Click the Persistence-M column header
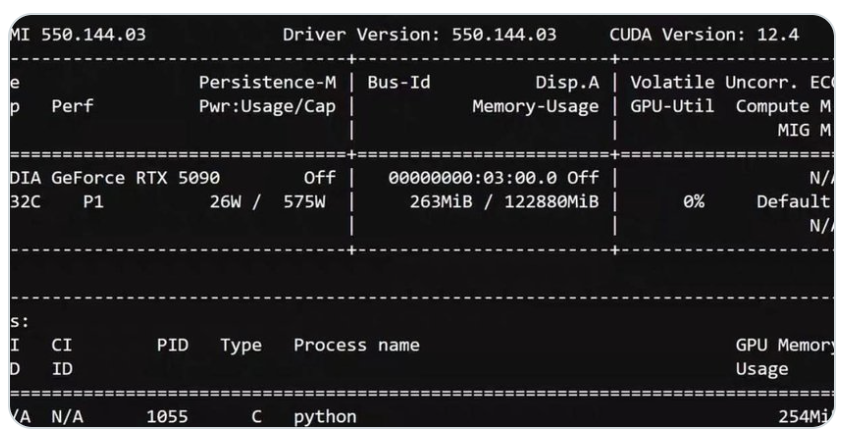 tap(267, 82)
